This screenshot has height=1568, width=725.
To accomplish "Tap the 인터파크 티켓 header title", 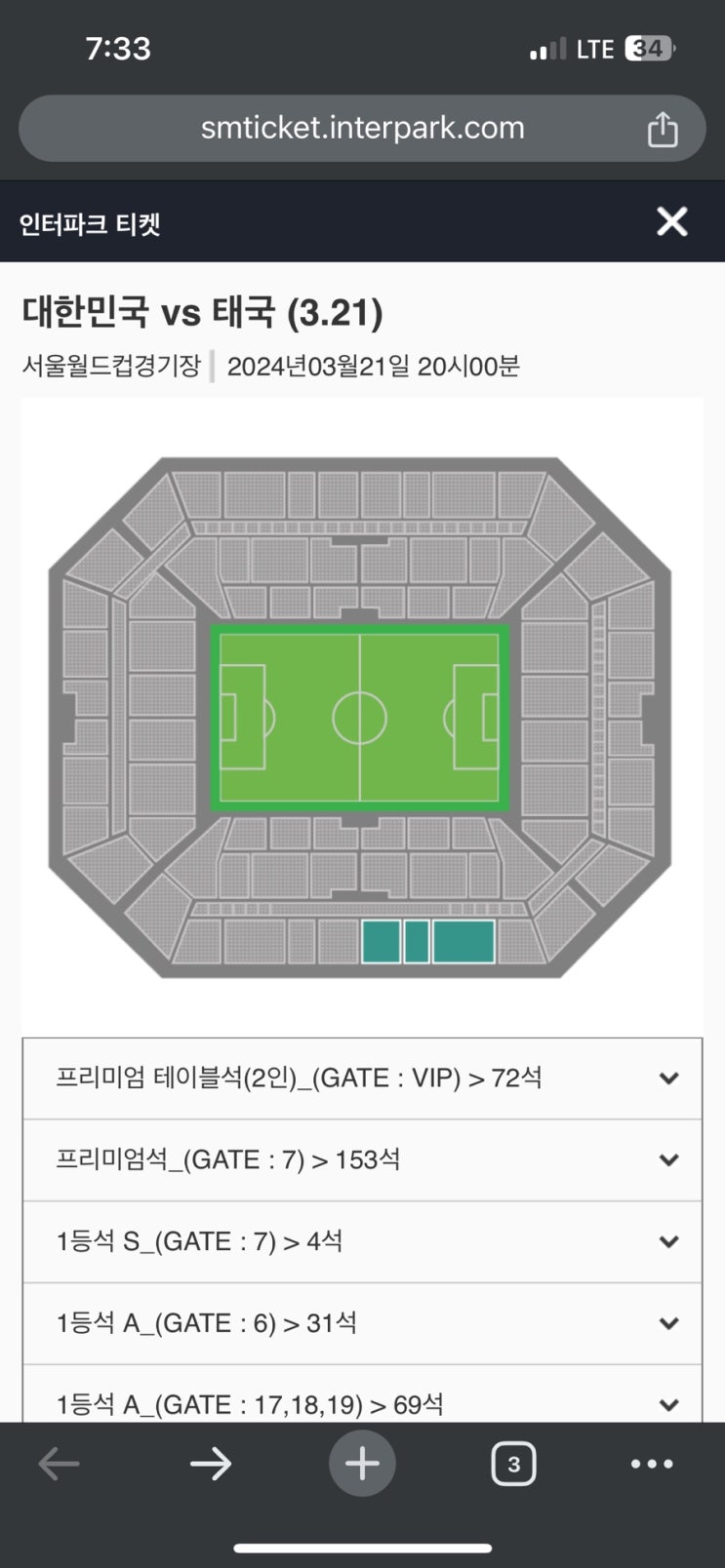I will point(90,223).
